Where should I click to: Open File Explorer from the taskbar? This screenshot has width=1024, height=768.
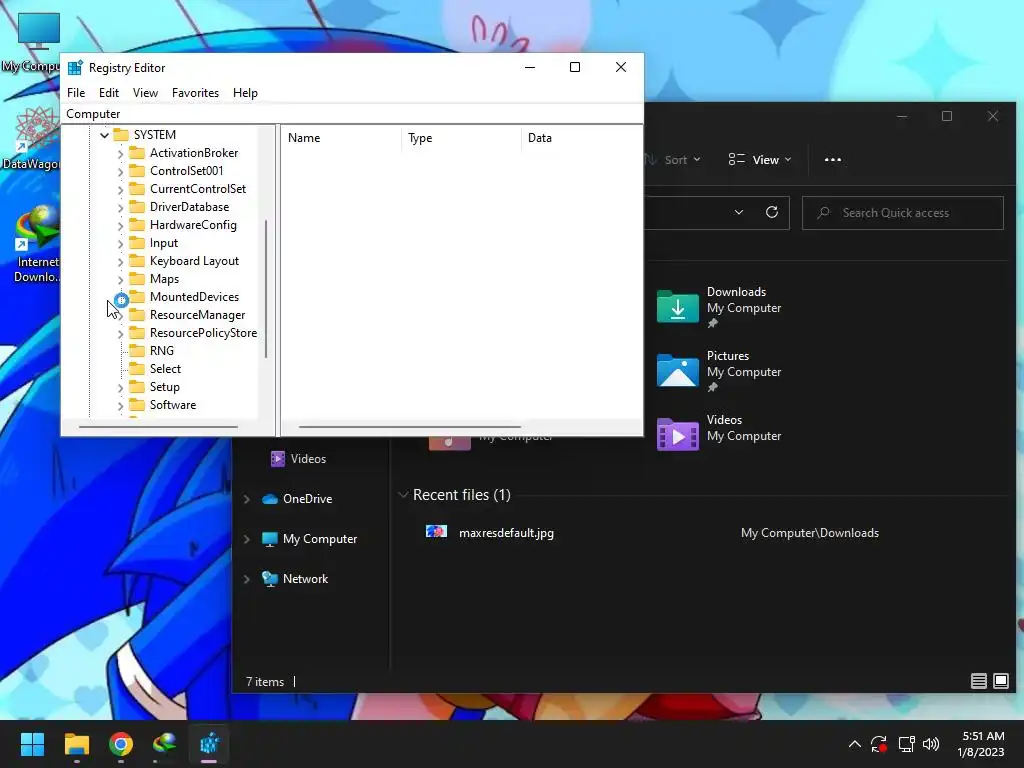(76, 744)
